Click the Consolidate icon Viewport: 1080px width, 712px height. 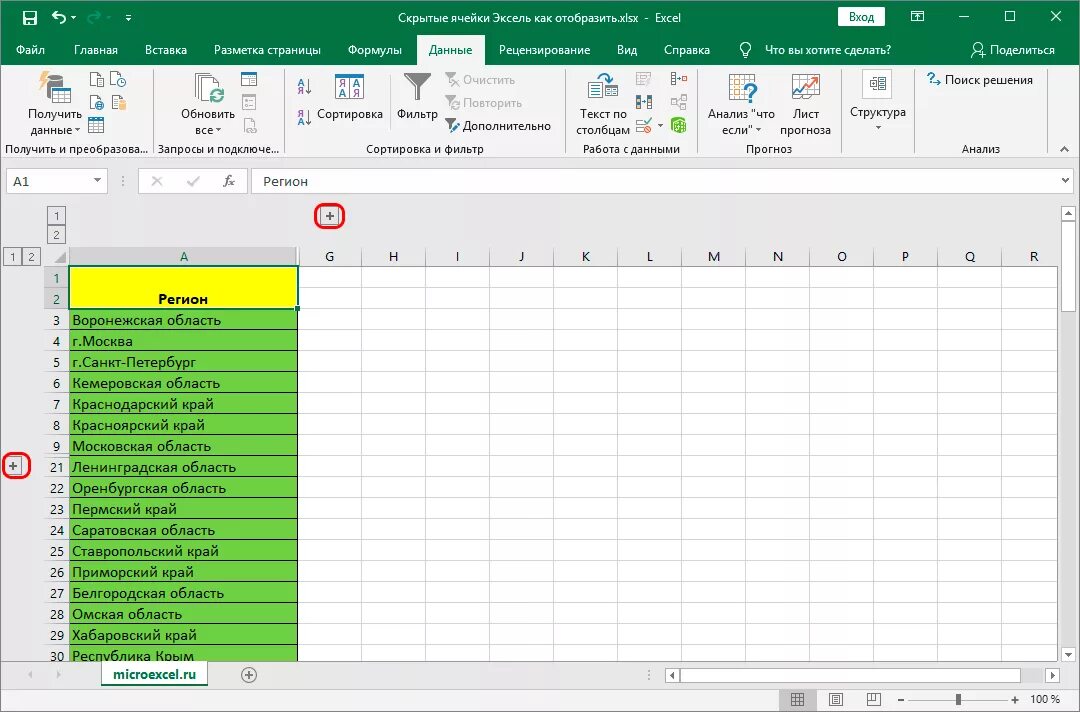pyautogui.click(x=678, y=80)
